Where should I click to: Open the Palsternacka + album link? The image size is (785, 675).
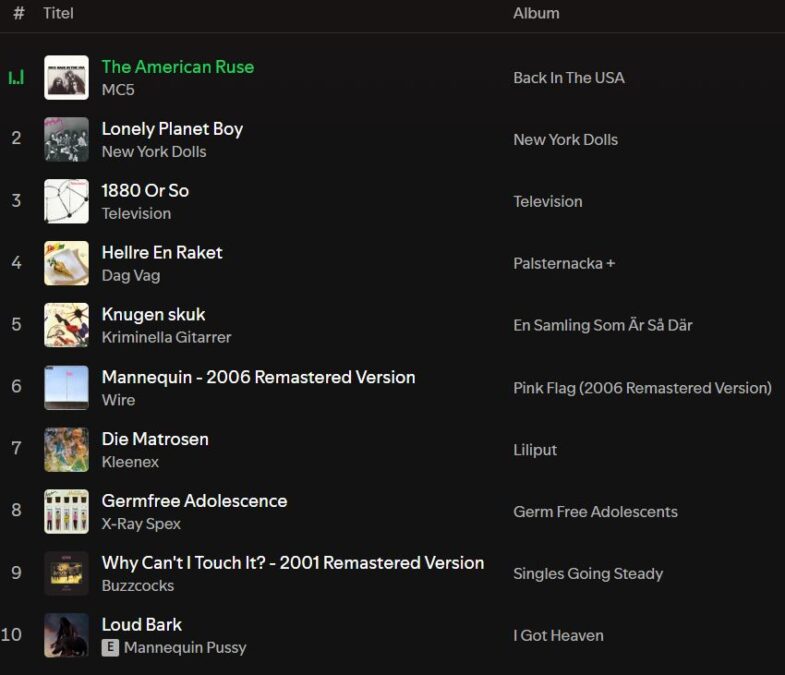[x=564, y=263]
